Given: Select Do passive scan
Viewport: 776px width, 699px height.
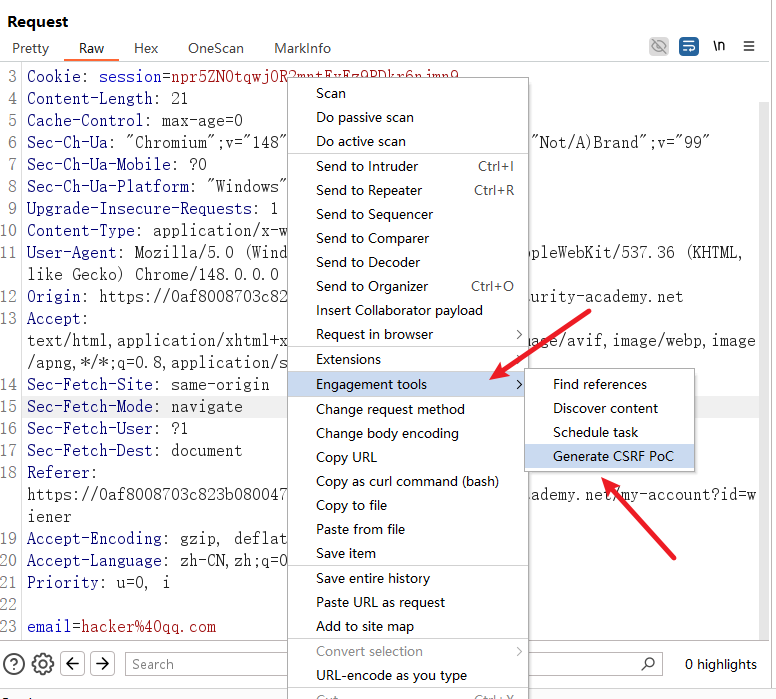Looking at the screenshot, I should click(x=408, y=117).
